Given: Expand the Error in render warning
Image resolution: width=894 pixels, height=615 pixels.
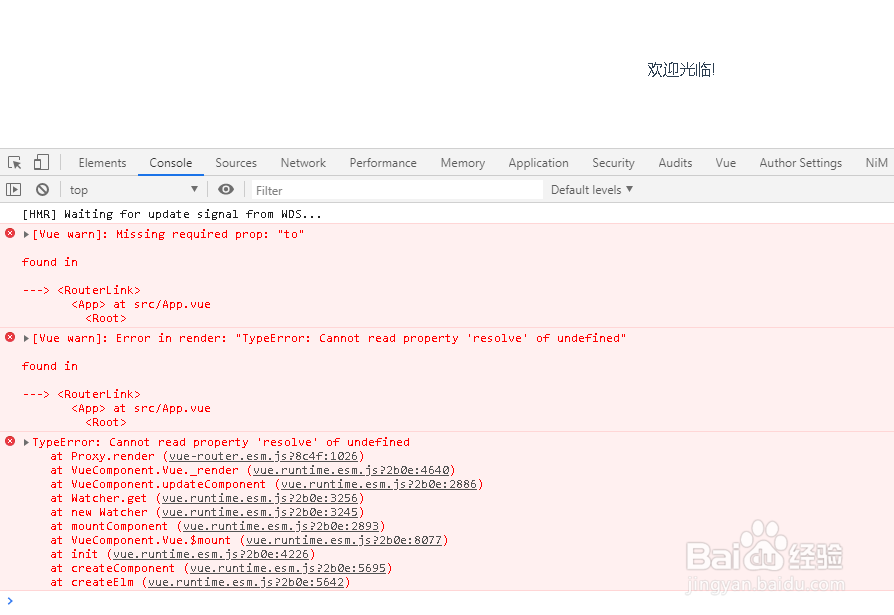Looking at the screenshot, I should pyautogui.click(x=26, y=339).
